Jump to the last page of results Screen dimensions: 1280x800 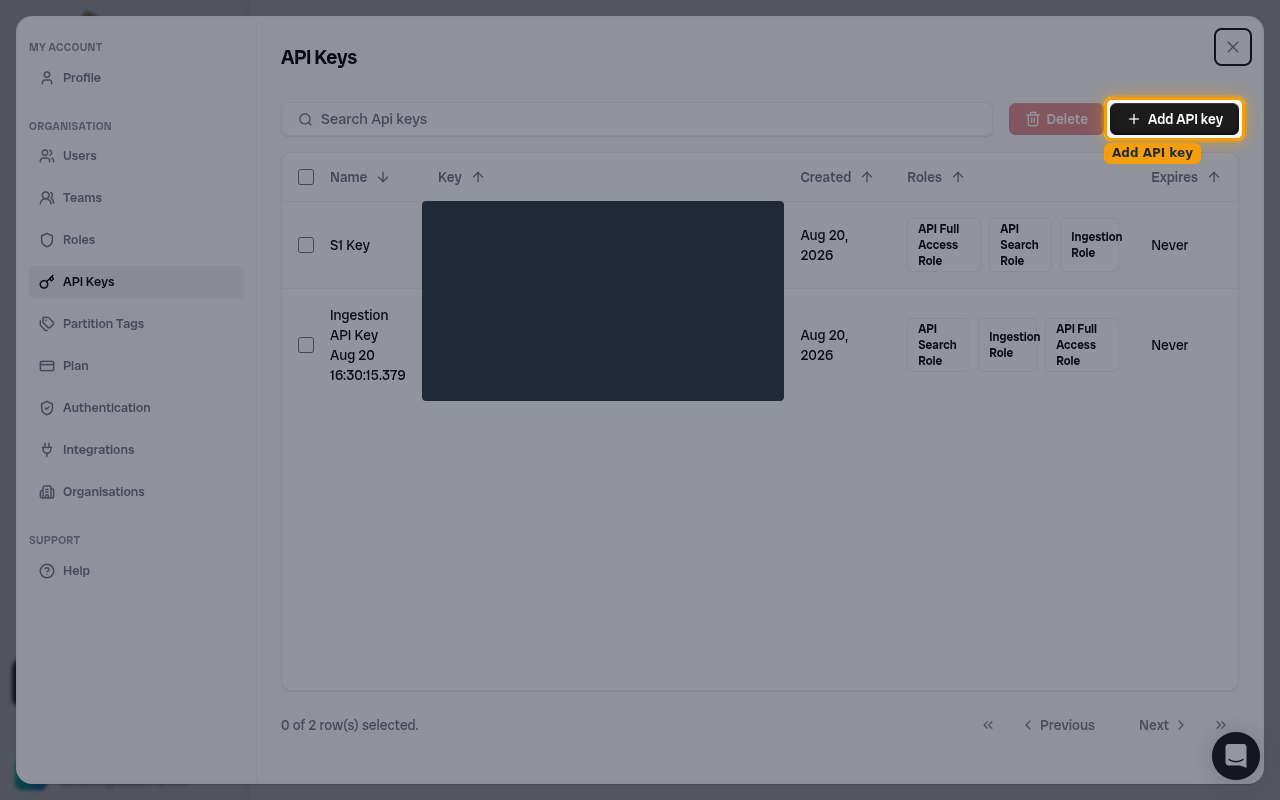[x=1221, y=725]
